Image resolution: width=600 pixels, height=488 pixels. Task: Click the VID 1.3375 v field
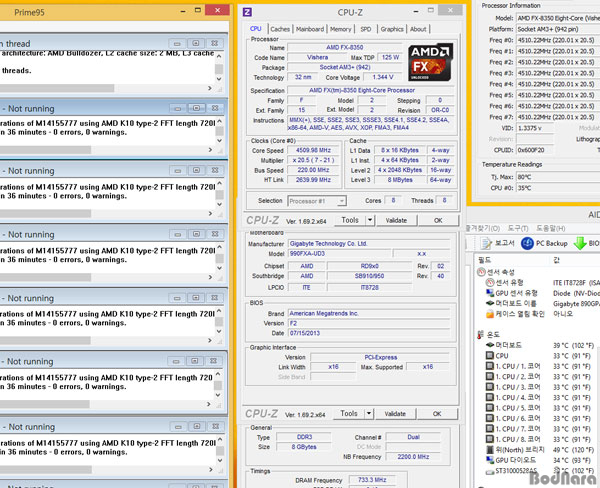pyautogui.click(x=535, y=128)
